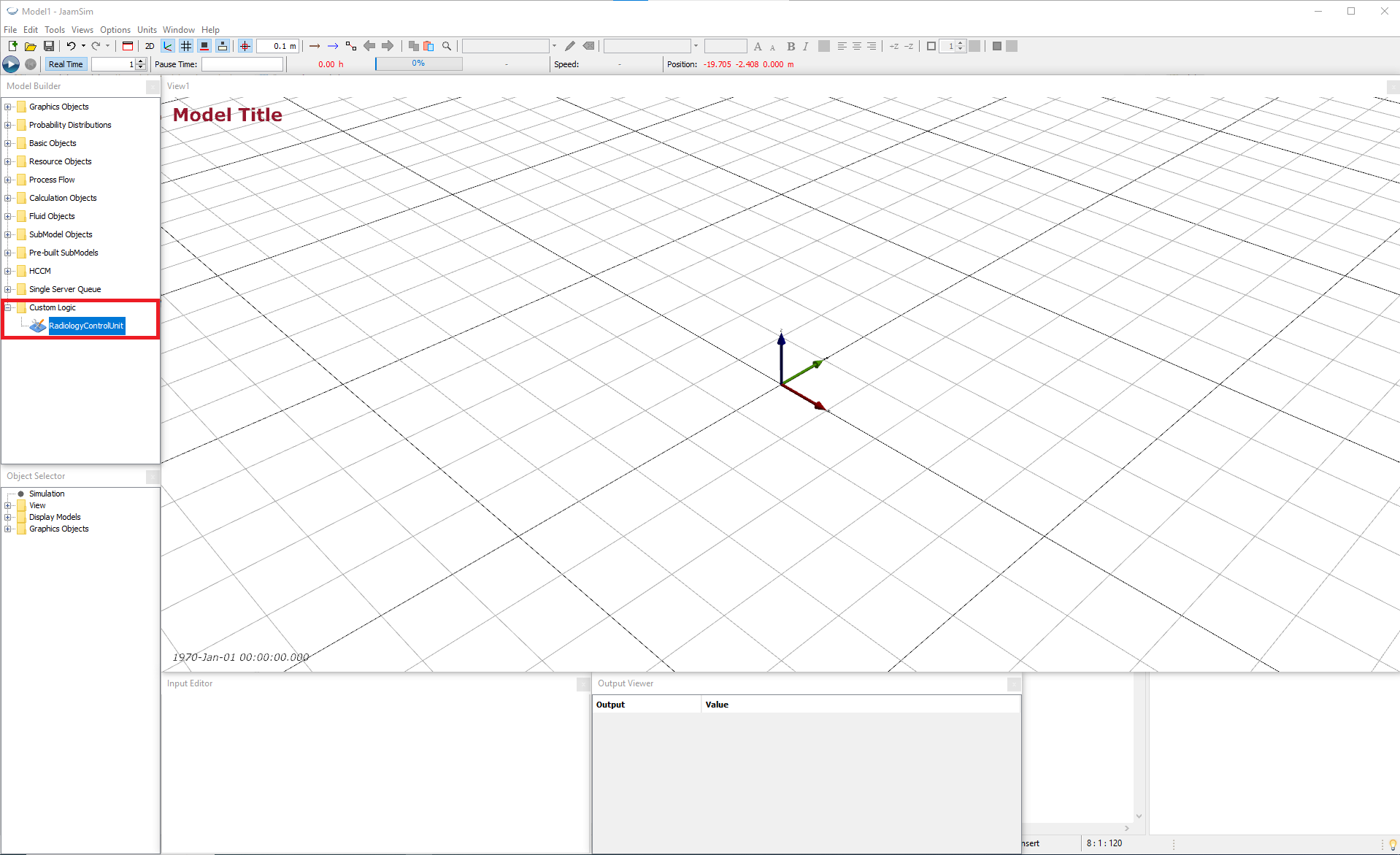This screenshot has height=855, width=1400.
Task: Click the Run simulation play button
Action: click(11, 64)
